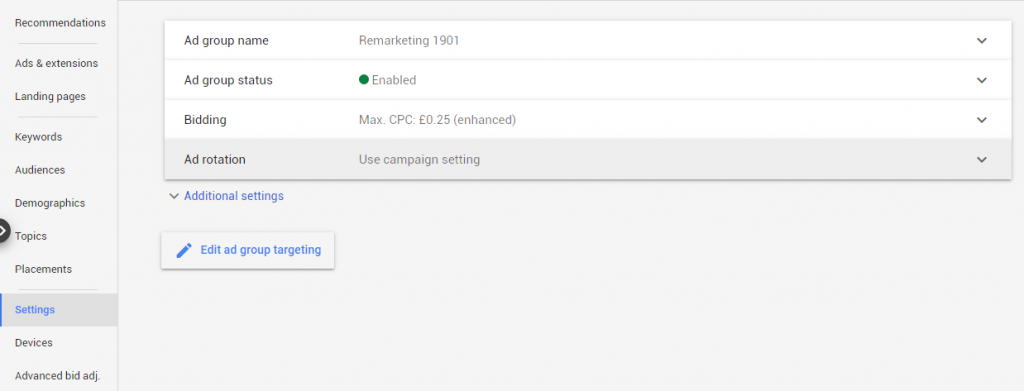Viewport: 1024px width, 391px height.
Task: Open Landing pages section
Action: 50,96
